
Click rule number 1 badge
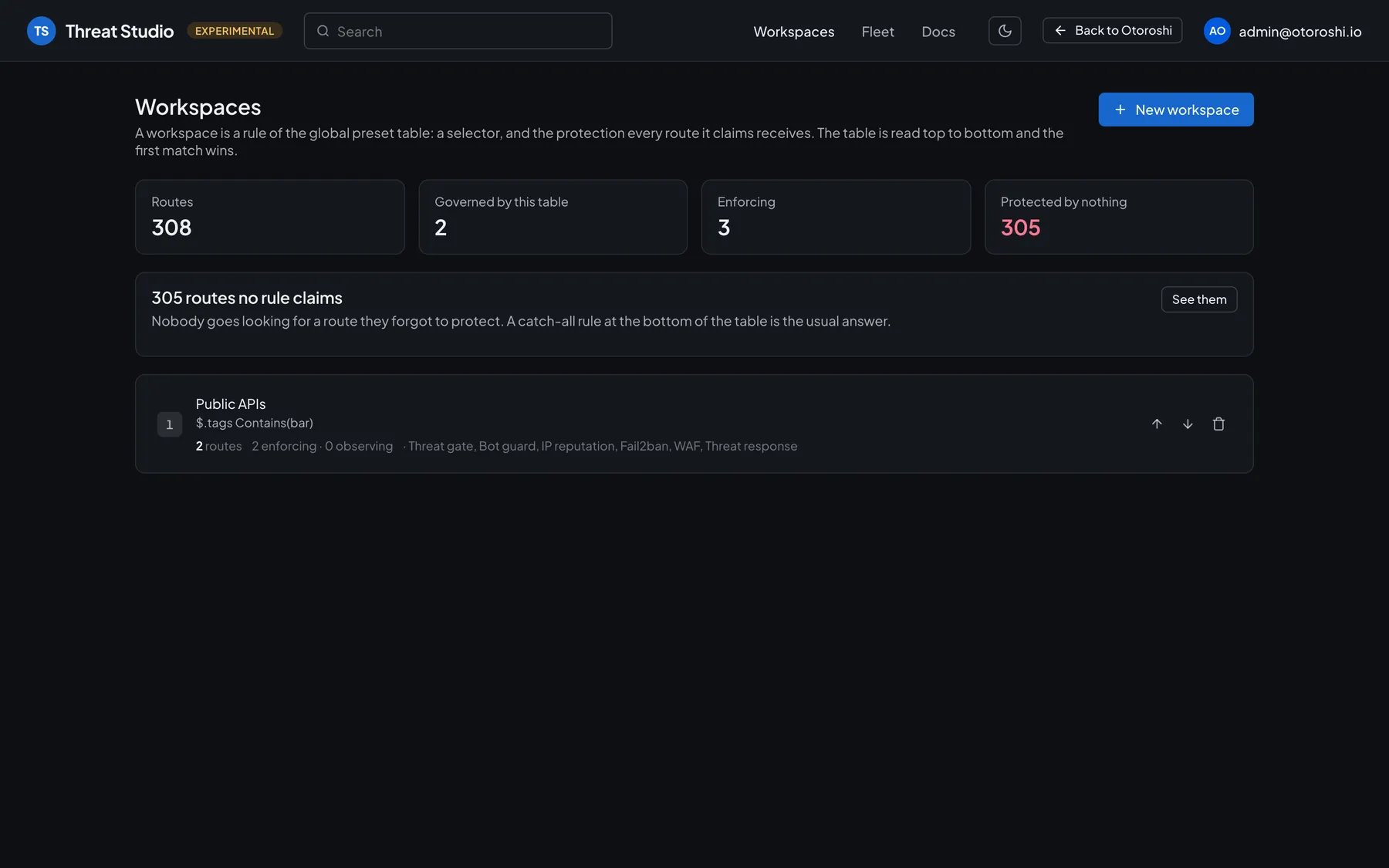click(x=170, y=424)
